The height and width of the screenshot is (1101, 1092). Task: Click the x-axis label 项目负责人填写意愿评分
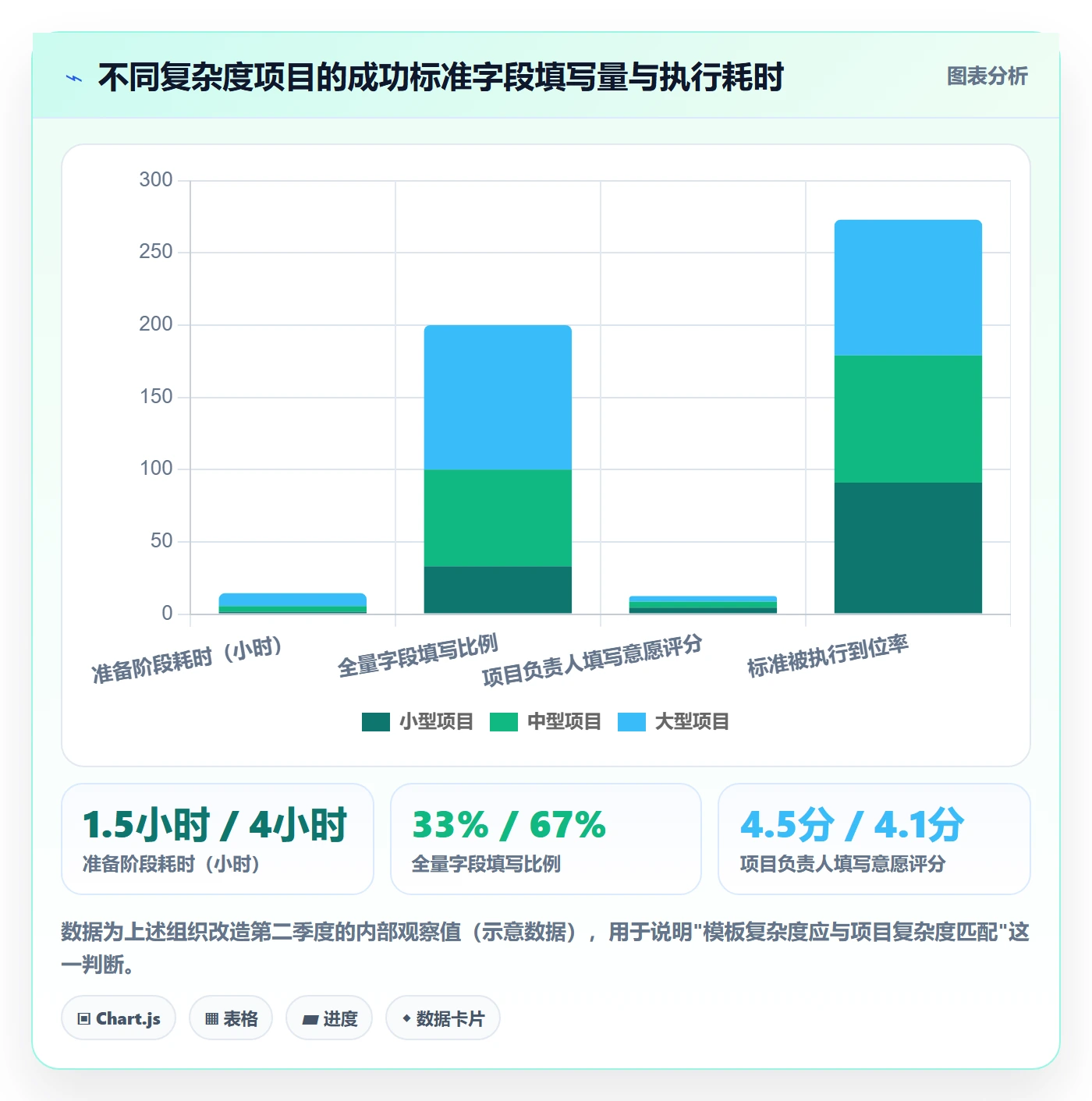pyautogui.click(x=592, y=660)
